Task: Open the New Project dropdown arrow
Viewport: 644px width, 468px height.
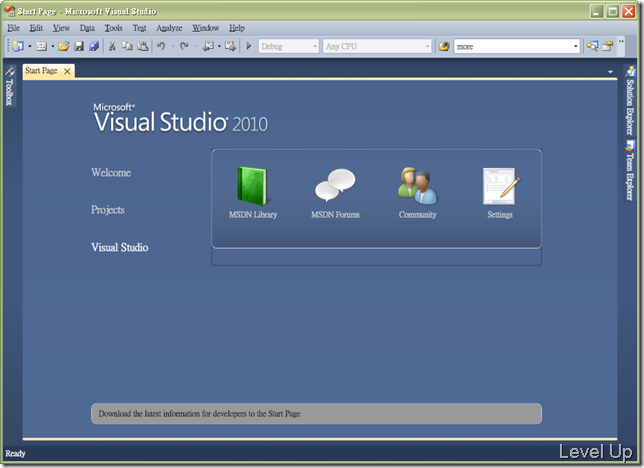Action: (30, 46)
